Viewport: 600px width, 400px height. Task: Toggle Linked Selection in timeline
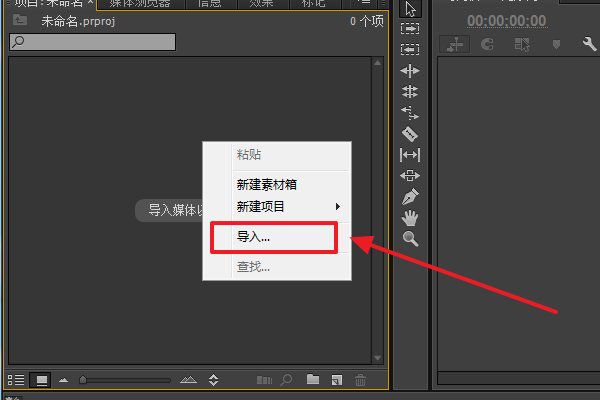point(522,44)
